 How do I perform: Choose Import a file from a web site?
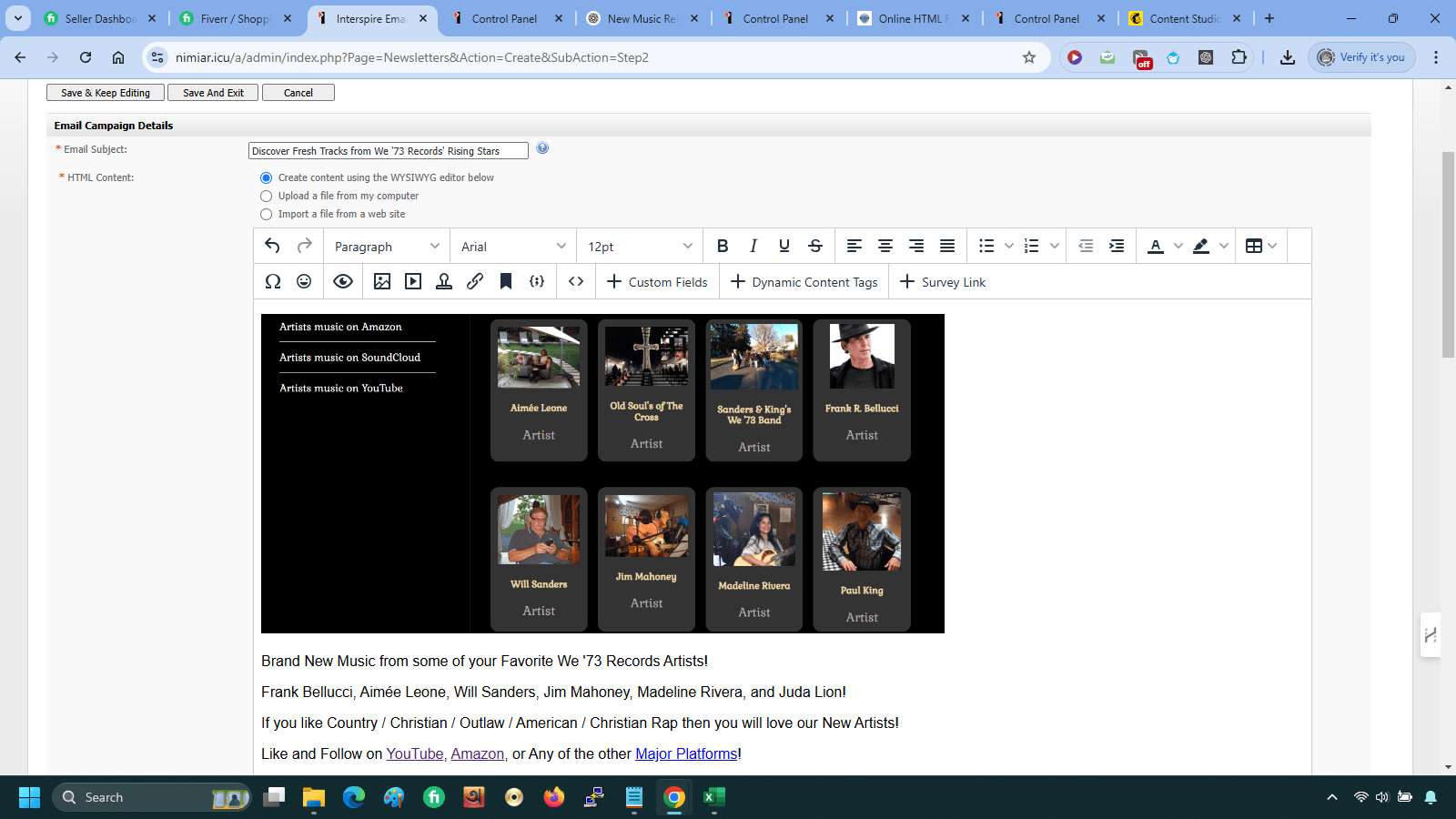tap(267, 215)
